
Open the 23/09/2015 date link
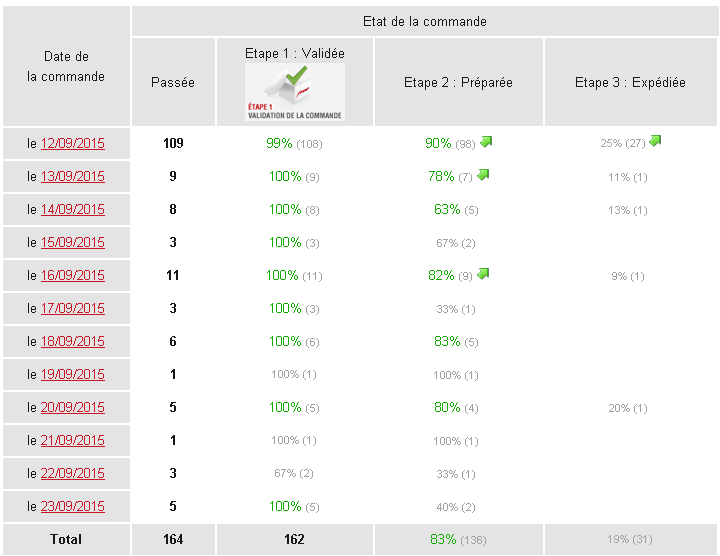pyautogui.click(x=72, y=507)
